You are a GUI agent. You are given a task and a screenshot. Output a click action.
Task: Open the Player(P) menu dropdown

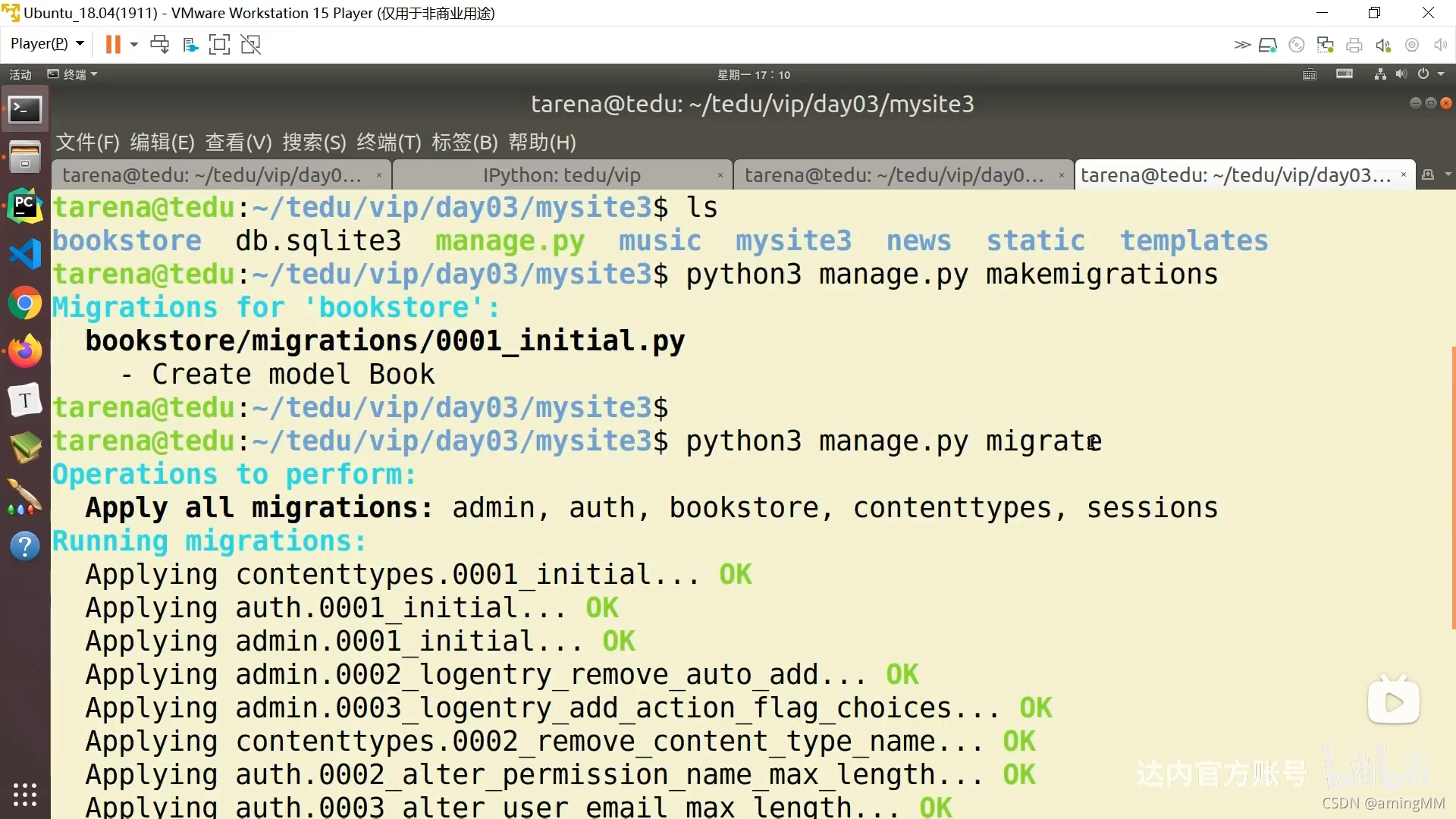point(47,44)
